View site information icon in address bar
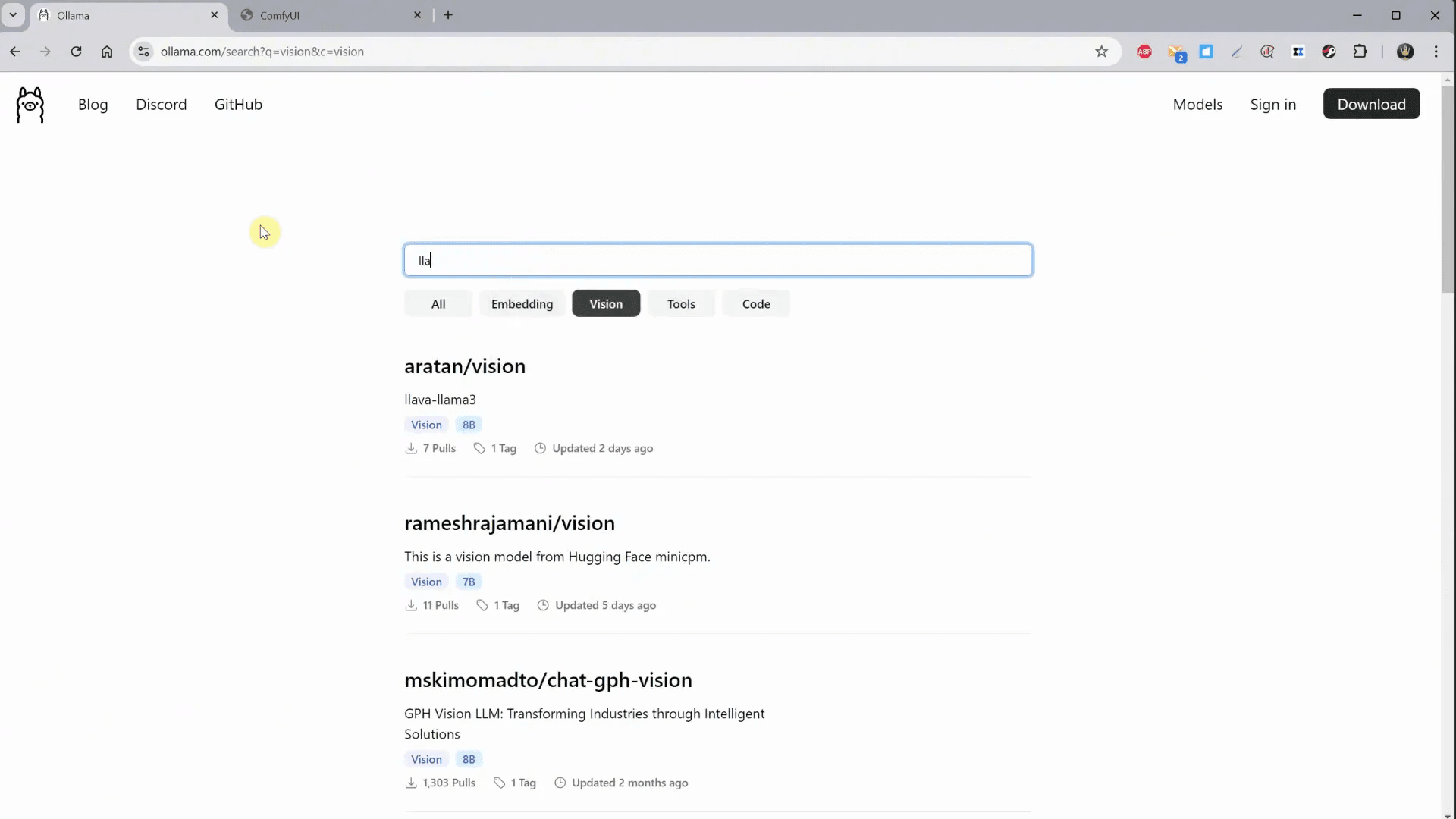This screenshot has width=1456, height=819. (x=143, y=52)
